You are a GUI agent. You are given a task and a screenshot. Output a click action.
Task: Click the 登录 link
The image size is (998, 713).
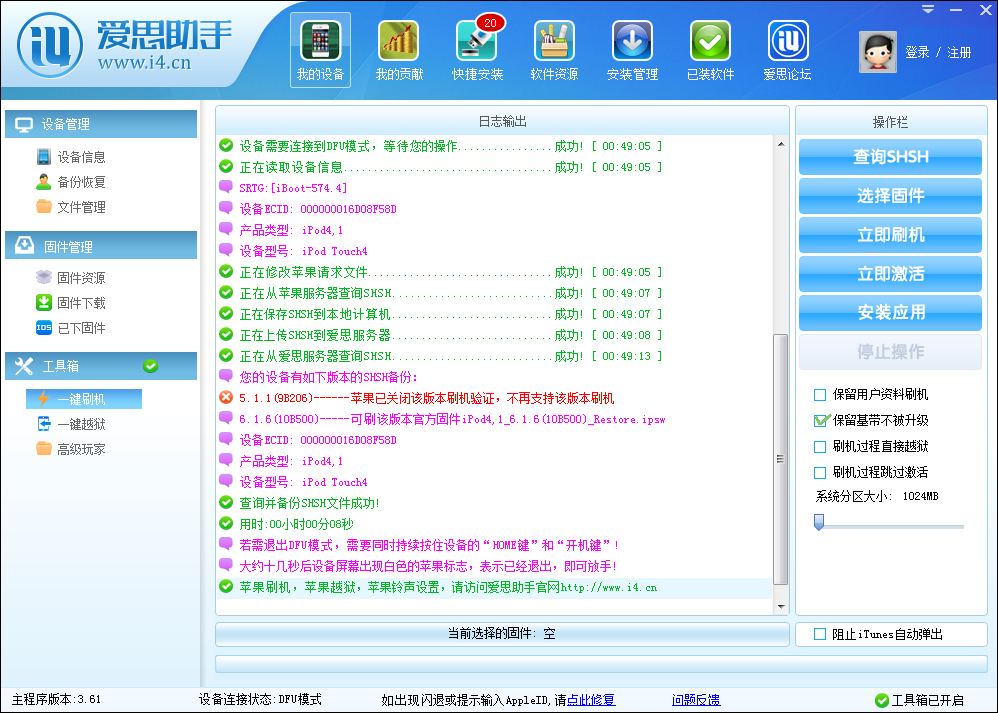point(917,53)
